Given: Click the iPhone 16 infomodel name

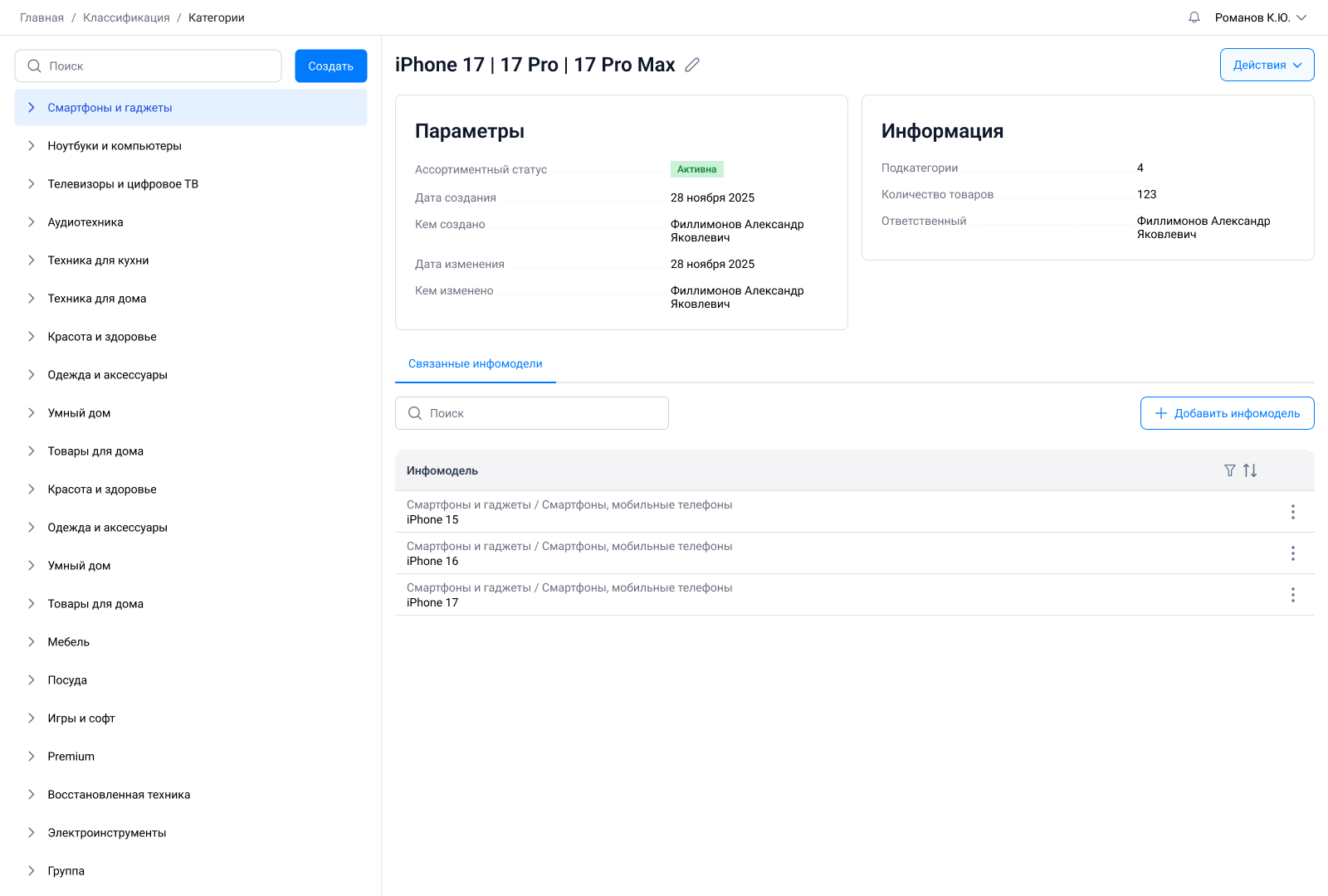Looking at the screenshot, I should coord(432,562).
